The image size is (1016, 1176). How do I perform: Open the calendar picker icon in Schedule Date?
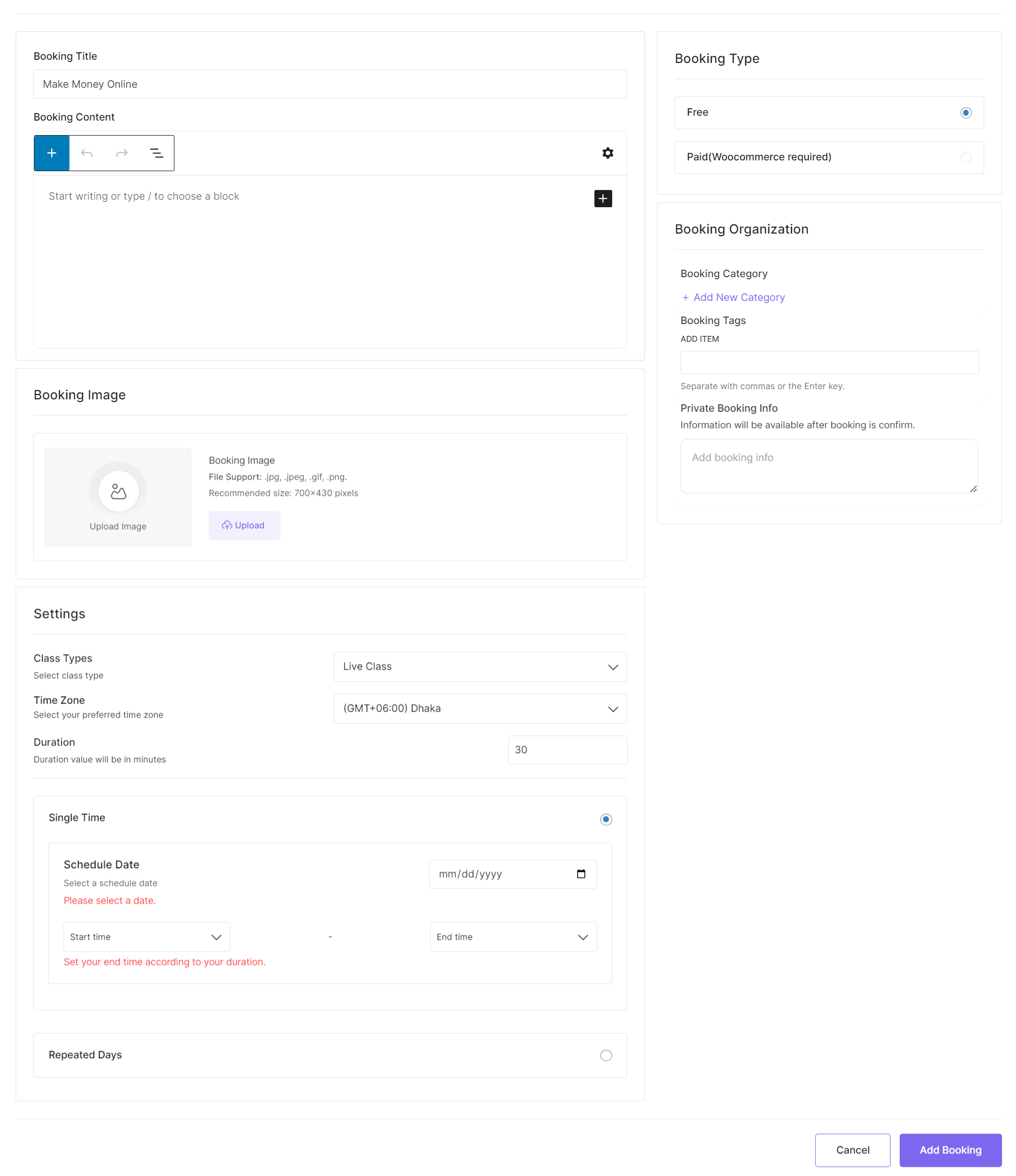tap(580, 874)
